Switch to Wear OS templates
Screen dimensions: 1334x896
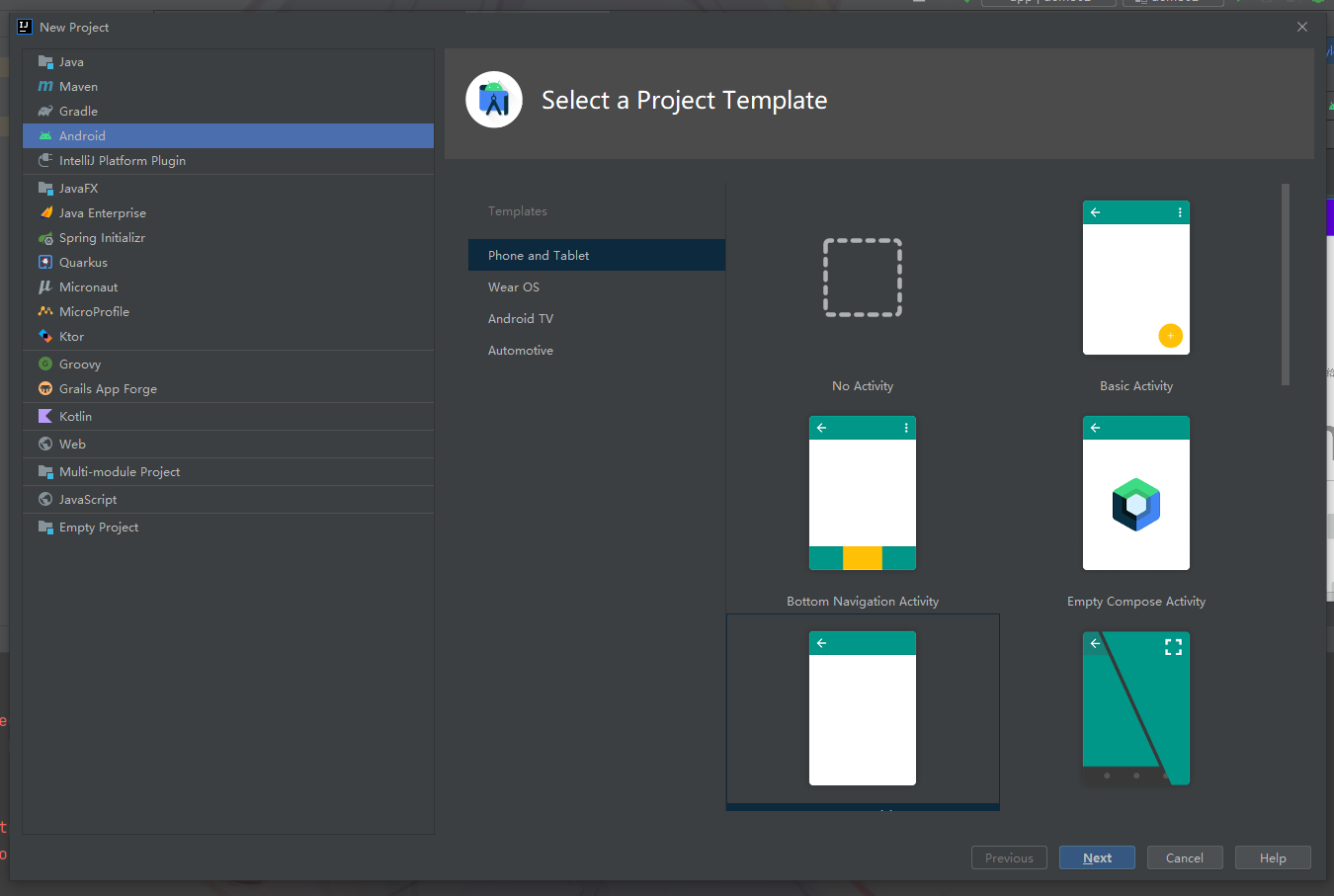coord(597,286)
